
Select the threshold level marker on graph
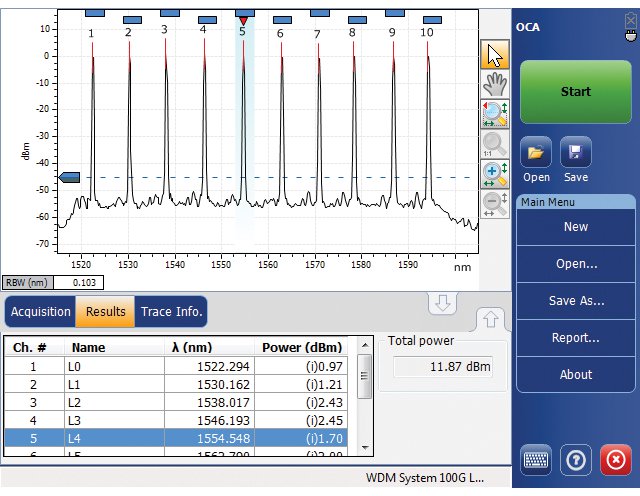[69, 177]
